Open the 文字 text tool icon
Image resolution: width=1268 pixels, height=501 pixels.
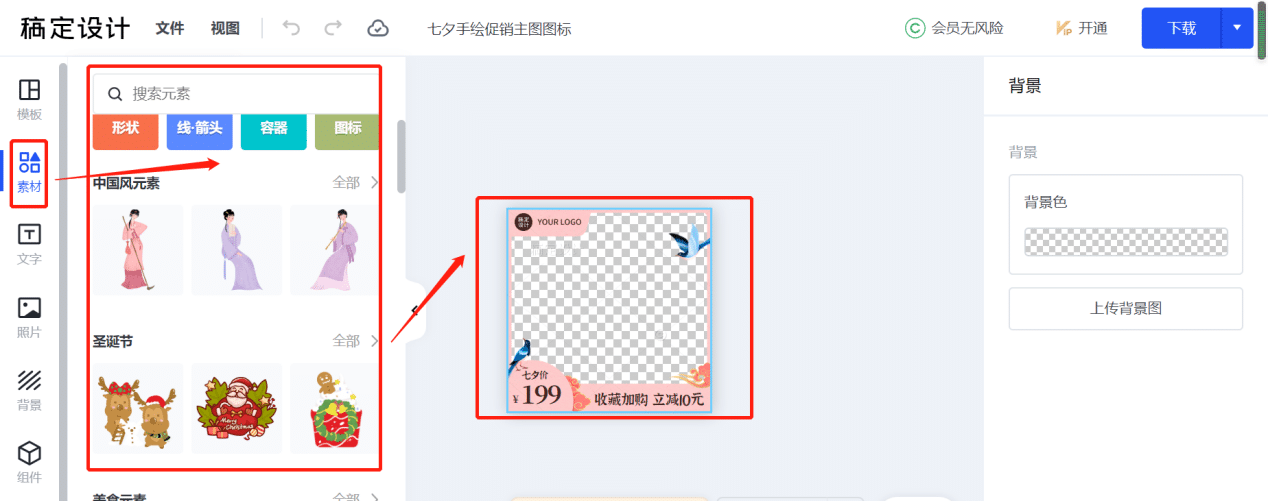tap(29, 245)
